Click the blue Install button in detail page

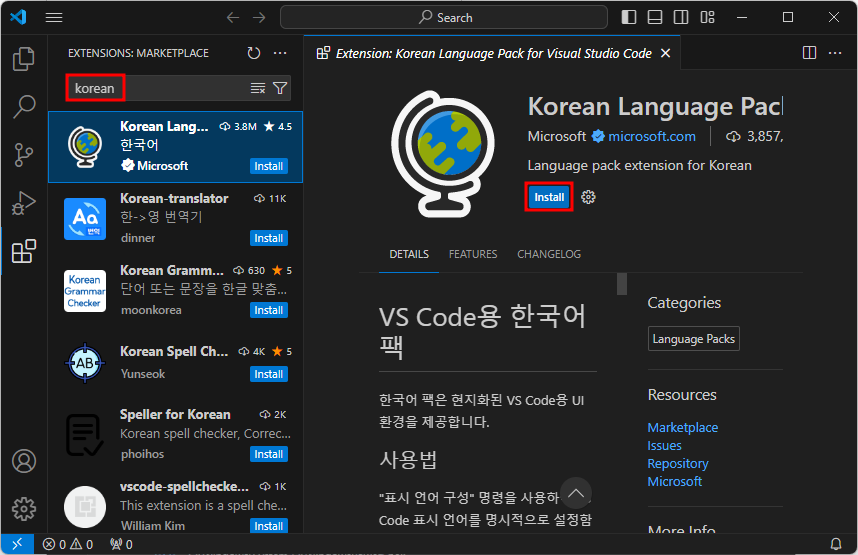(549, 197)
